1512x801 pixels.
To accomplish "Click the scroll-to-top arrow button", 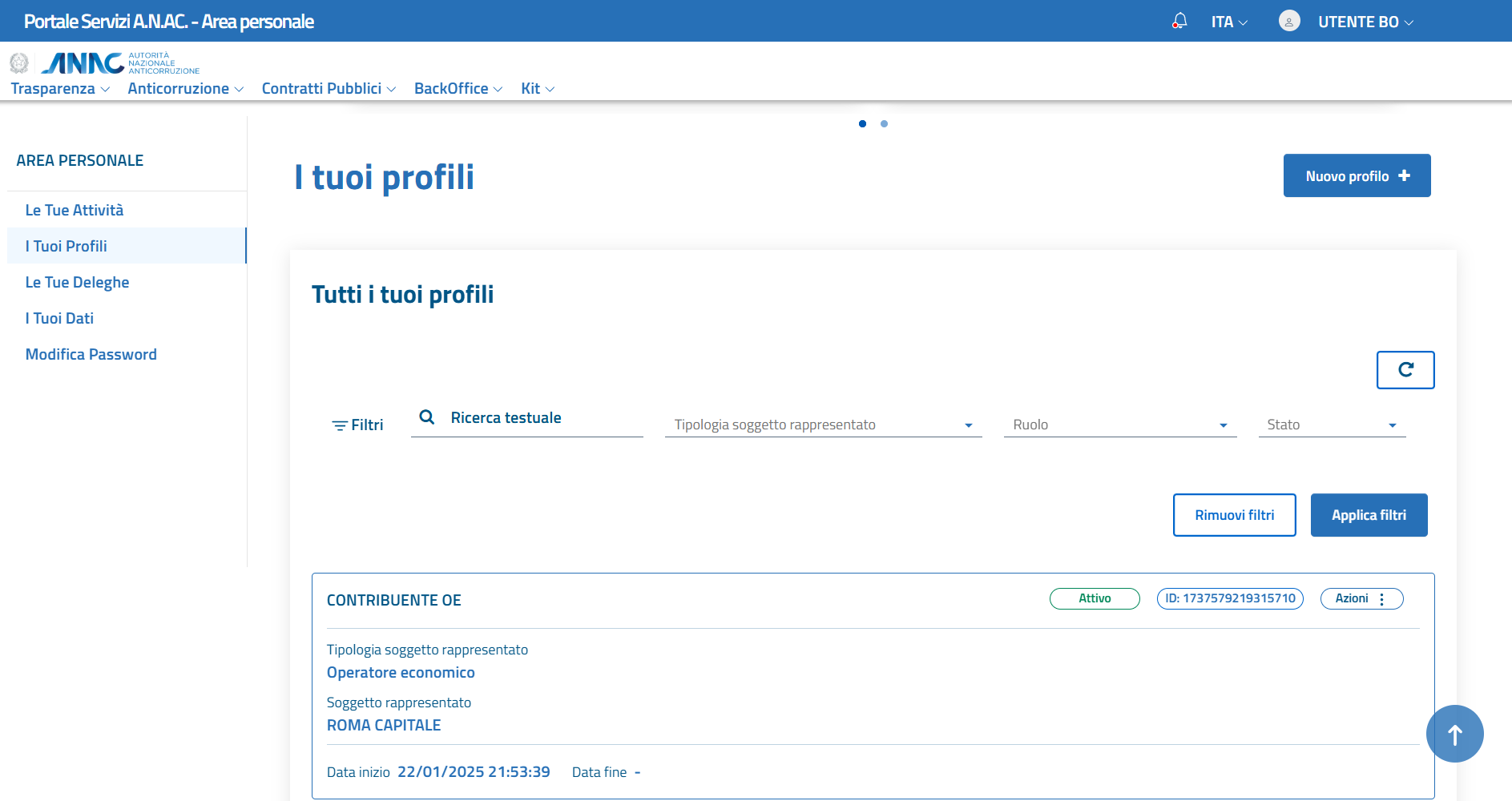I will [x=1454, y=734].
